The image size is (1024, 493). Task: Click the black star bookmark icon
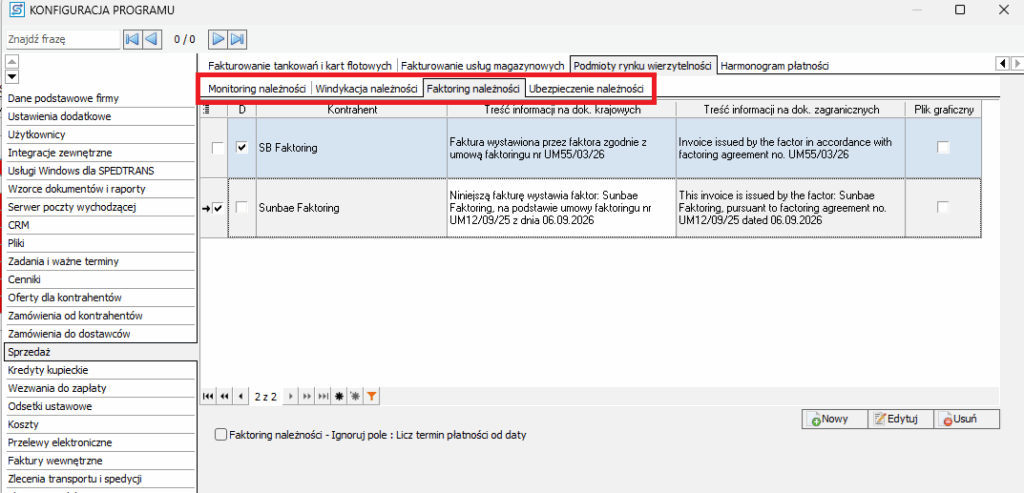[339, 396]
